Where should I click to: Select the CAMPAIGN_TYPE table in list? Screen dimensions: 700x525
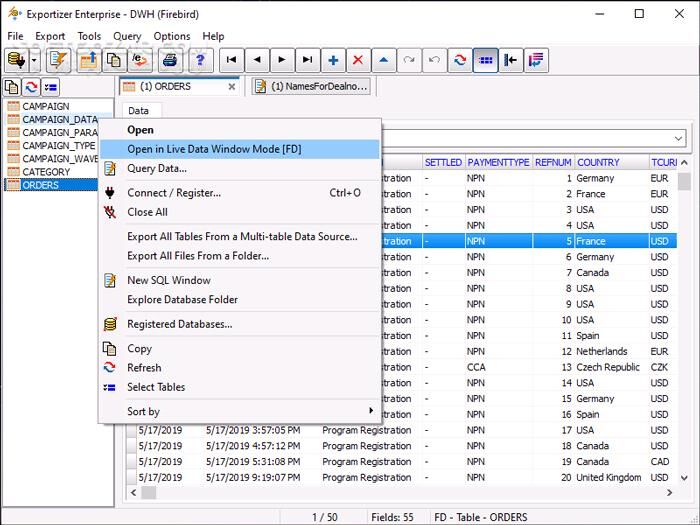click(59, 146)
